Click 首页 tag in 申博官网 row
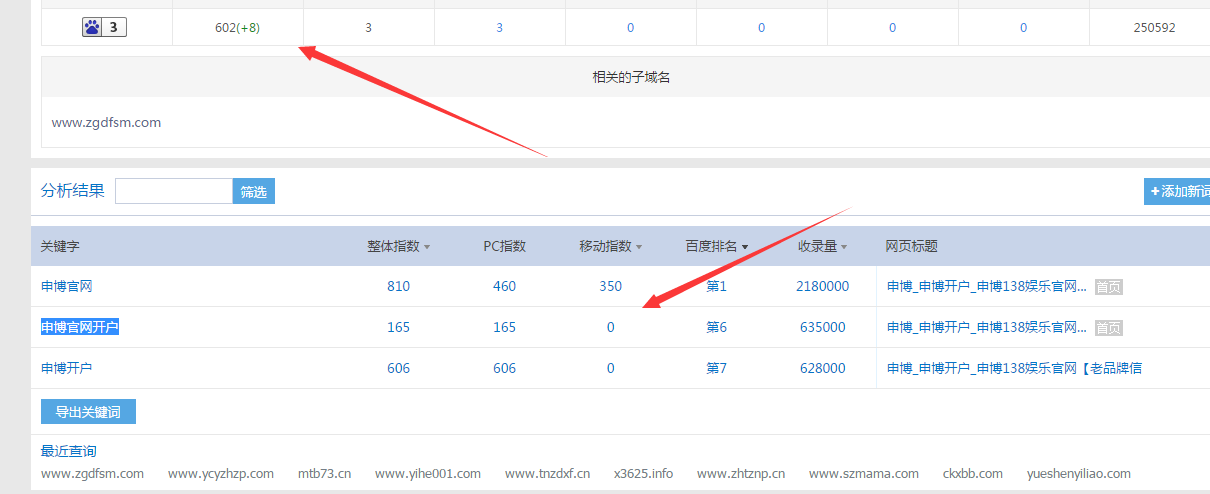1210x494 pixels. coord(1108,287)
